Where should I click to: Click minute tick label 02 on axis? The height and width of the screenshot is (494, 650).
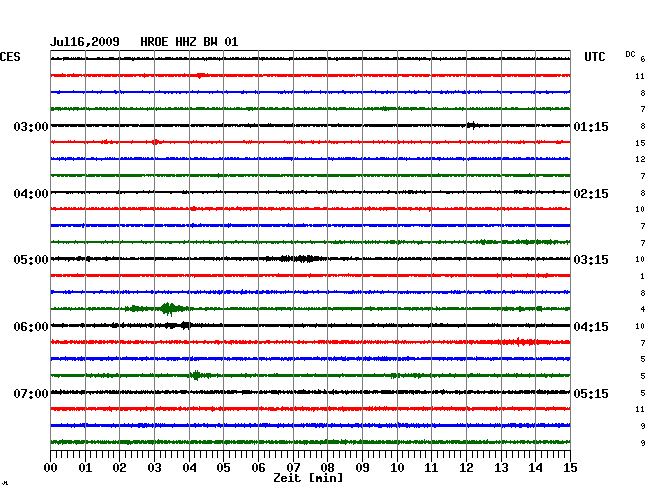pos(119,468)
